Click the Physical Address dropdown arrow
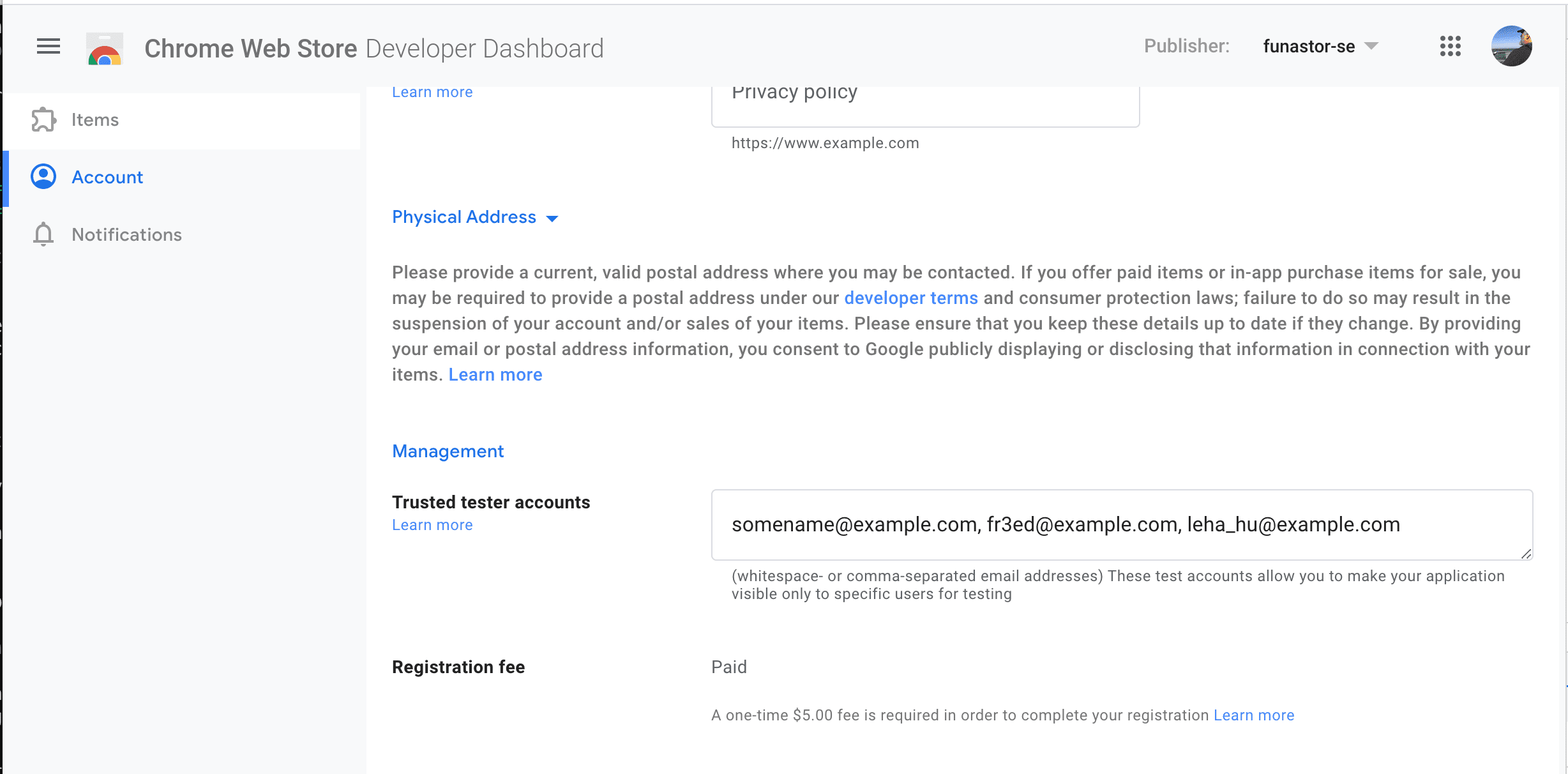The height and width of the screenshot is (774, 1568). coord(555,218)
